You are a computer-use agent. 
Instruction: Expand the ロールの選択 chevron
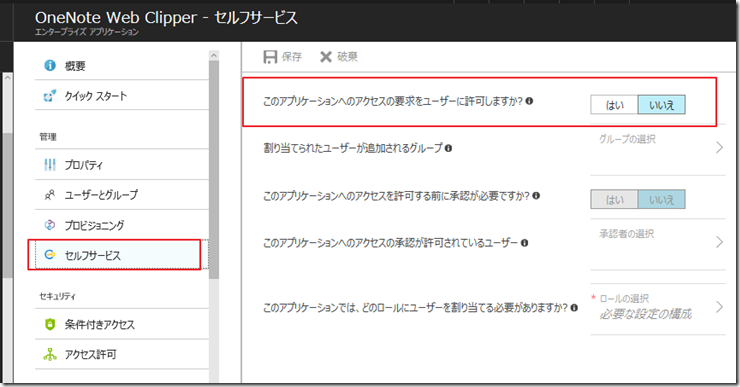point(719,307)
